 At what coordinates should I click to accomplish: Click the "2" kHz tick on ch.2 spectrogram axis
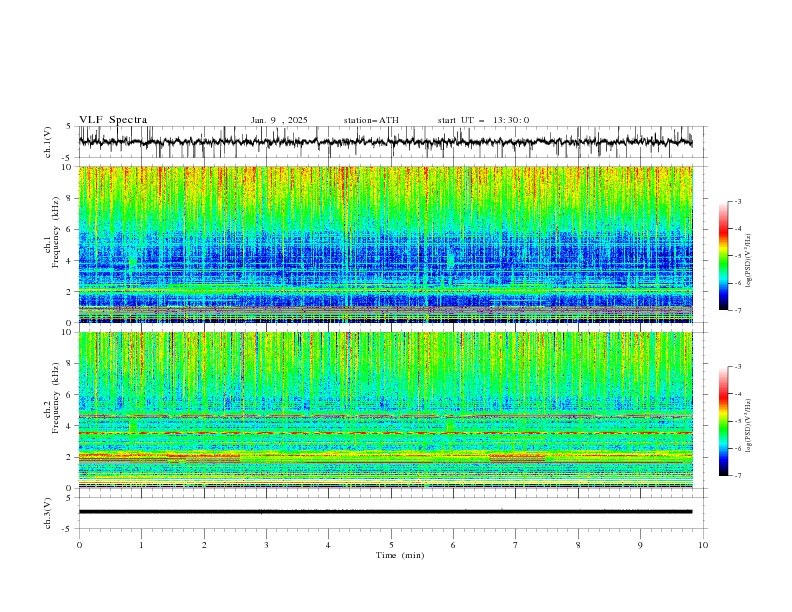[x=69, y=457]
